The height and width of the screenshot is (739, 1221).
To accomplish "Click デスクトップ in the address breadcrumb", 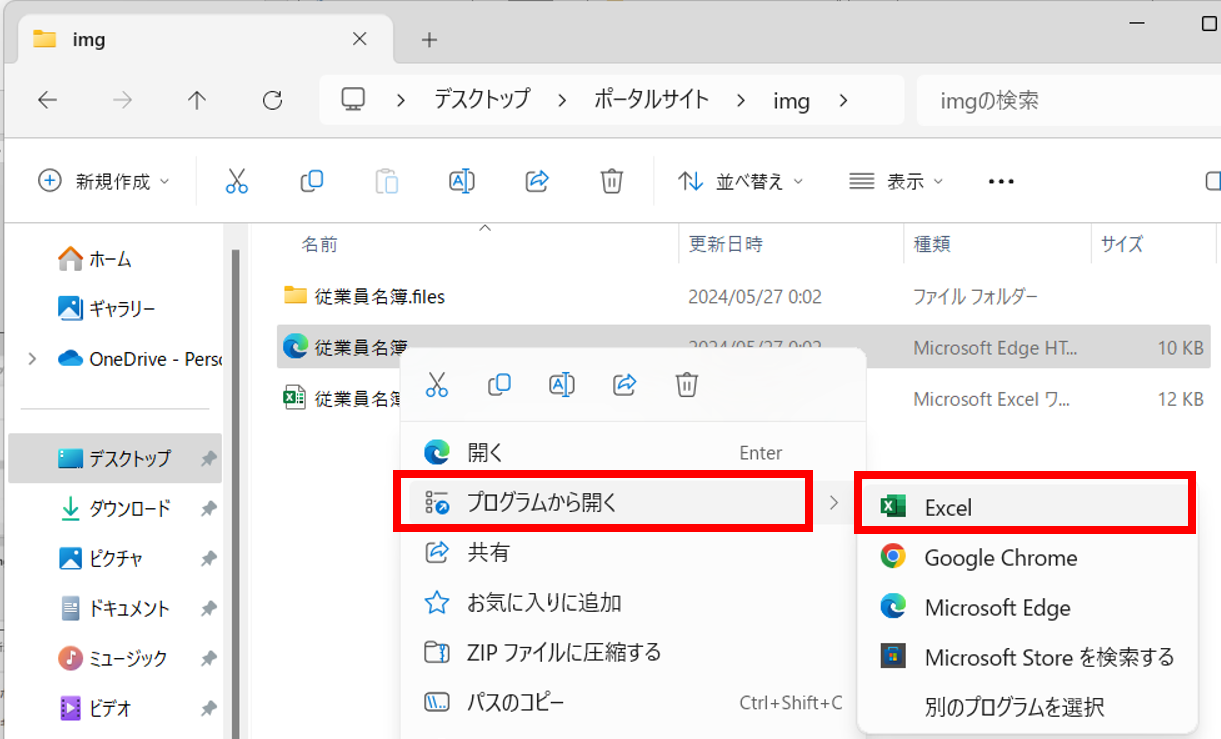I will tap(481, 100).
